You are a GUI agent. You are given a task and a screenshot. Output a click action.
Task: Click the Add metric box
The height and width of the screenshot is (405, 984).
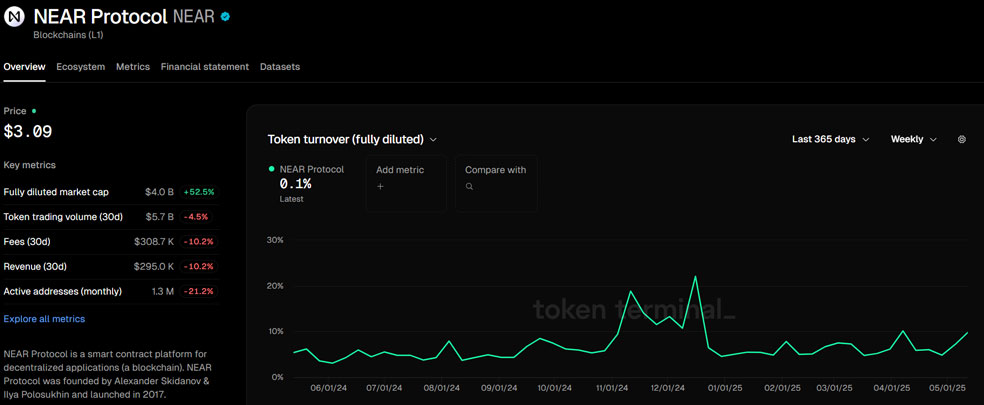pyautogui.click(x=406, y=183)
